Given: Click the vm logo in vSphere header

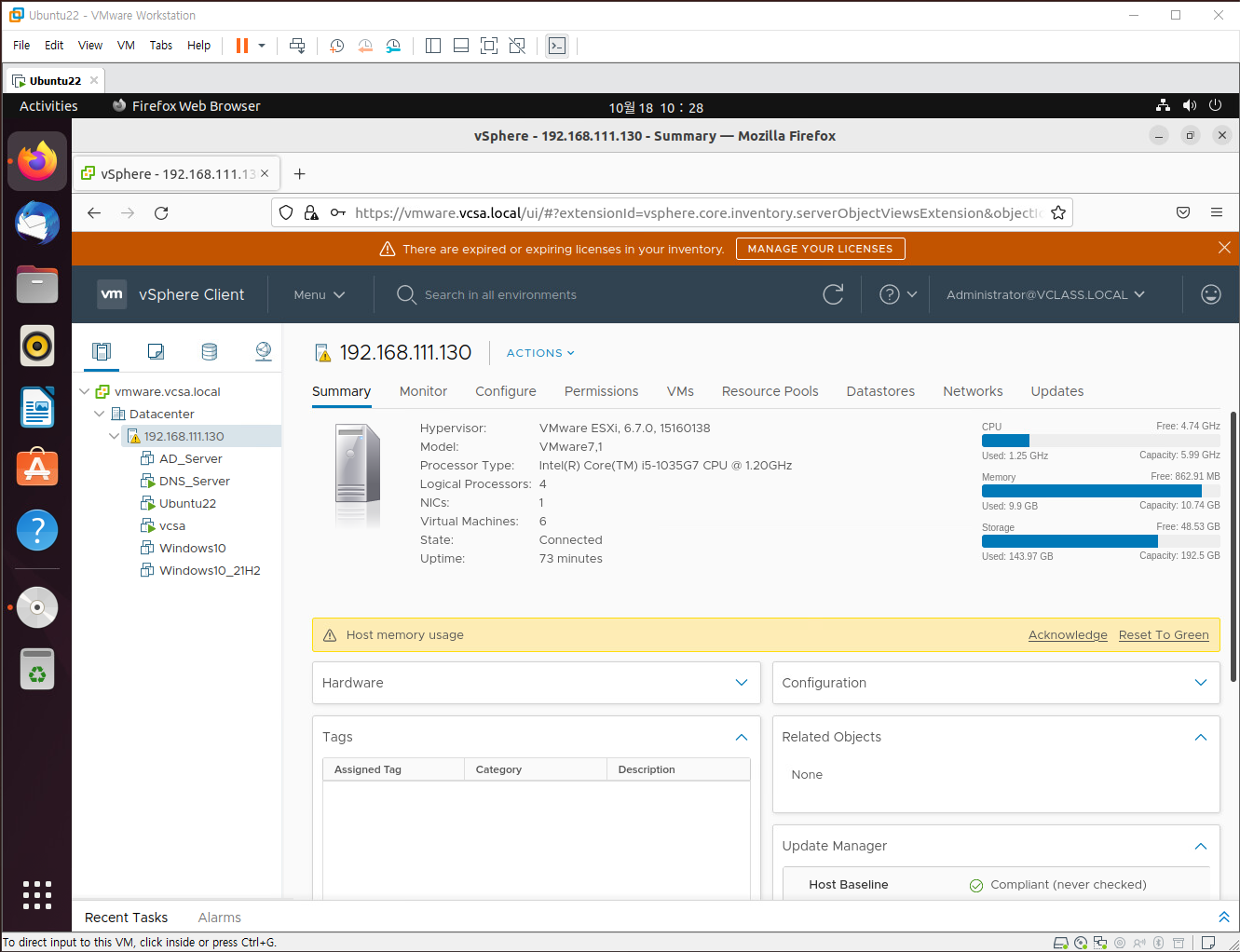Looking at the screenshot, I should (112, 294).
